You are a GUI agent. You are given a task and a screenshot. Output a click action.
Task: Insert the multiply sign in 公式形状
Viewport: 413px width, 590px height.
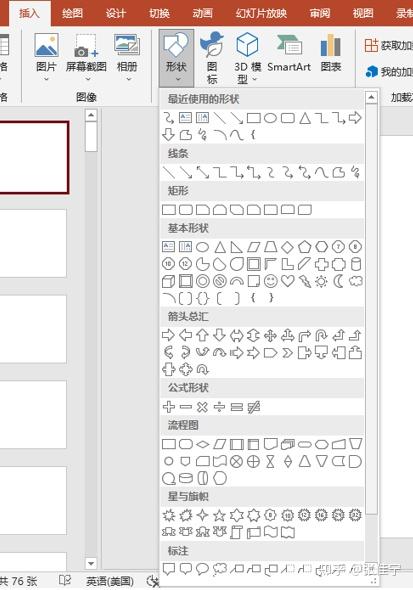[x=202, y=407]
